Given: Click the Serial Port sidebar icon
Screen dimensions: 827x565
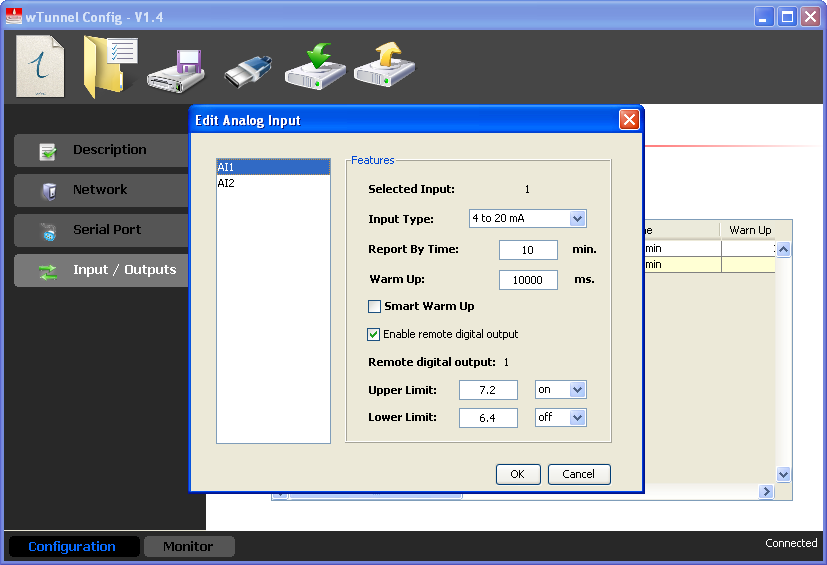Looking at the screenshot, I should point(48,230).
